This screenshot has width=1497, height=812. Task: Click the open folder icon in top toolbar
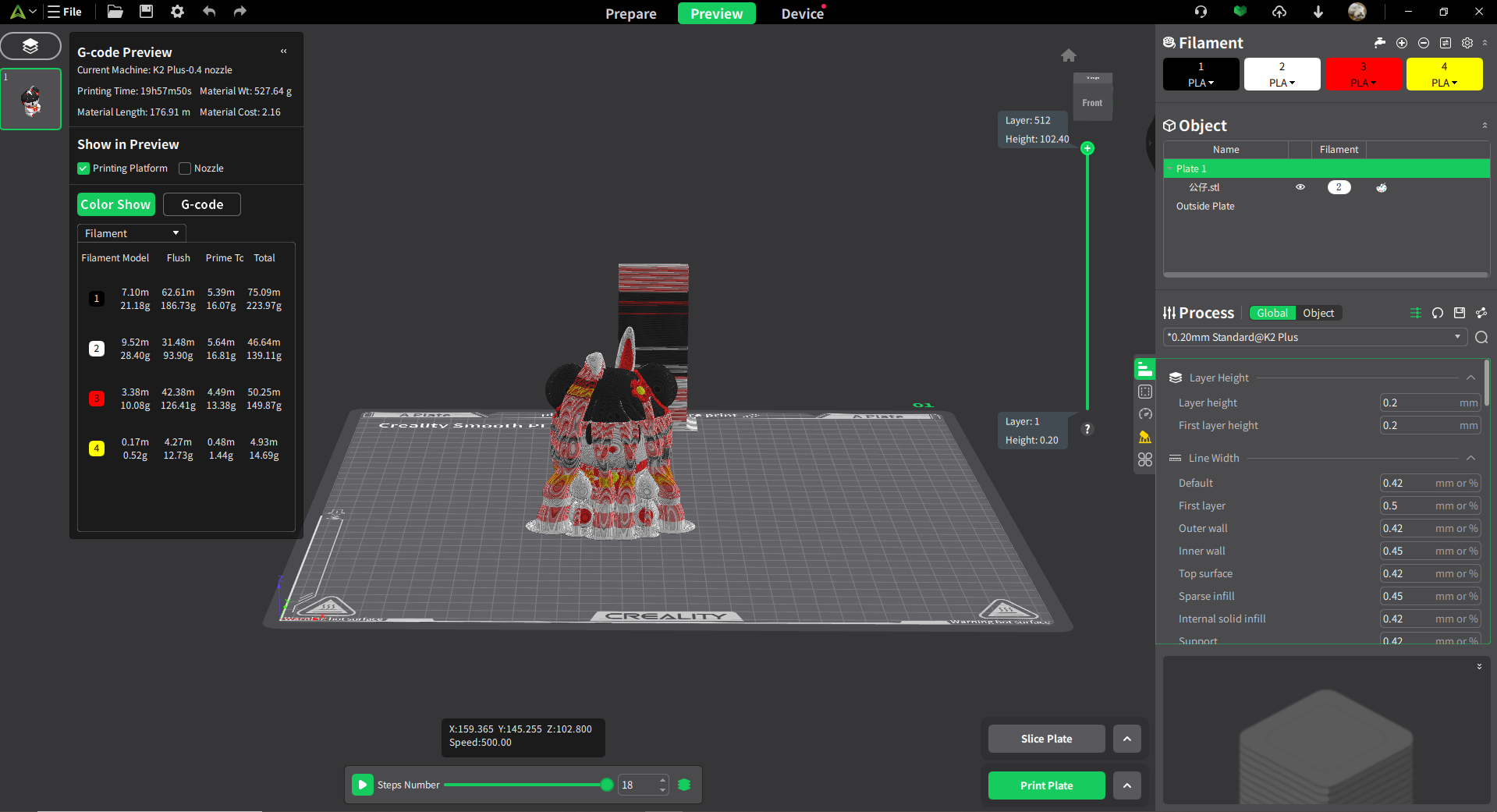coord(115,12)
